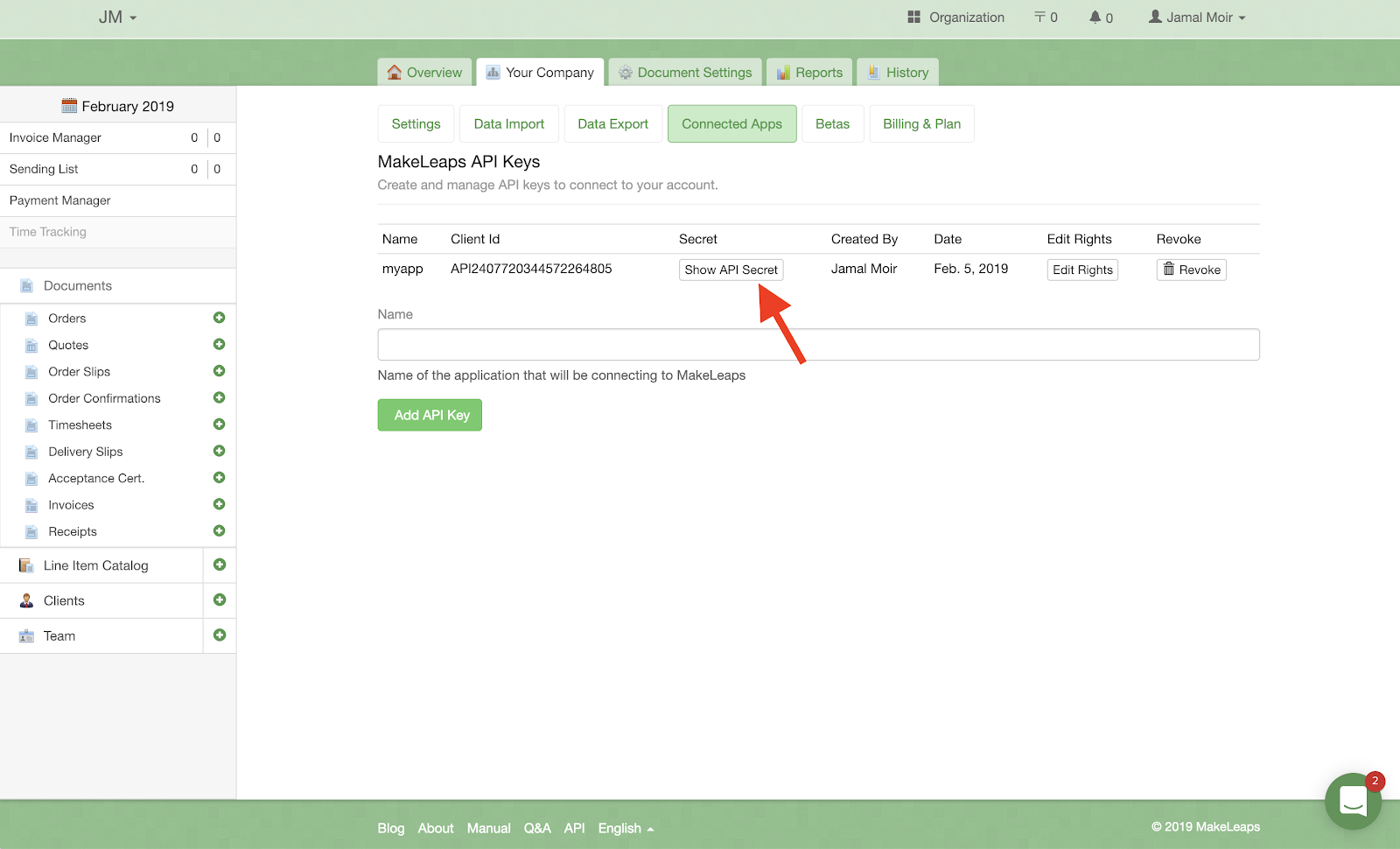Create new Order Slips with plus icon

coord(220,371)
